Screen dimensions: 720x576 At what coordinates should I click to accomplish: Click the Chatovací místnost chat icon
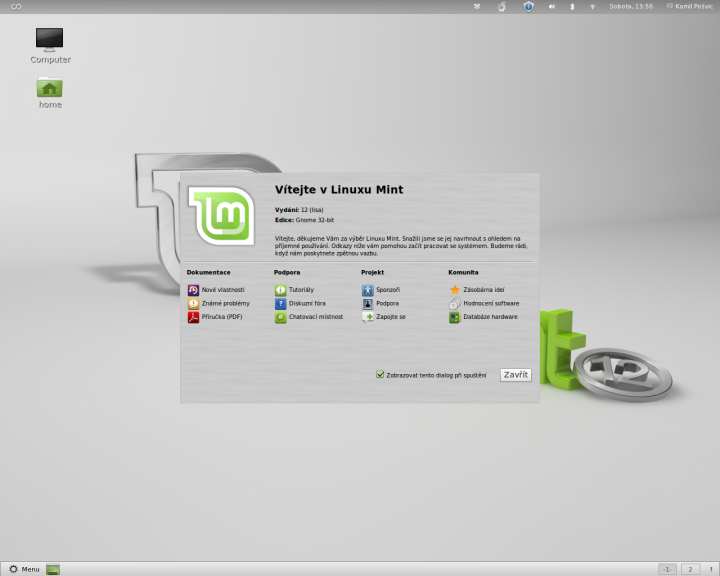281,317
